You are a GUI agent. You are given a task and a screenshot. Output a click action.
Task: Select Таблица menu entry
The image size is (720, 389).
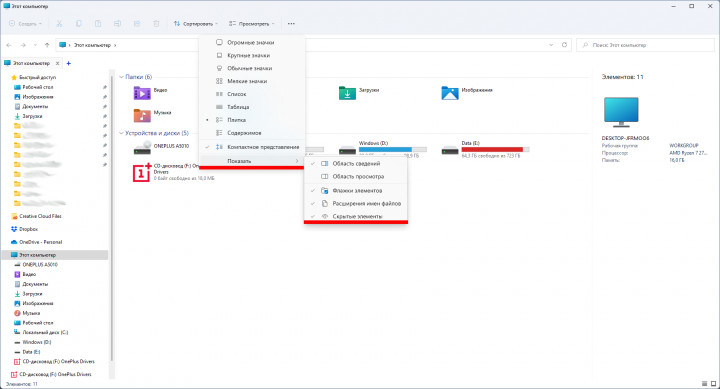coord(252,107)
